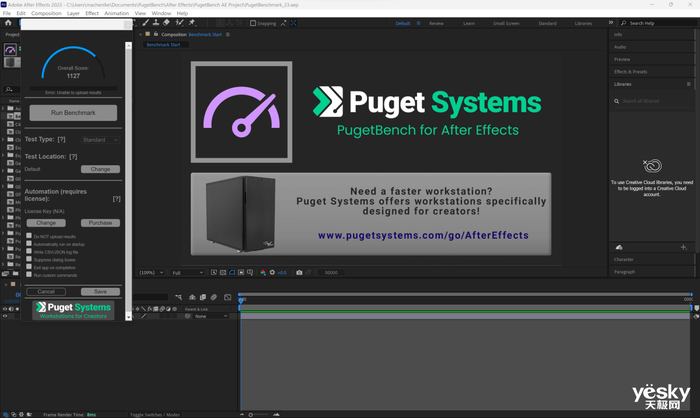Viewport: 700px width, 418px height.
Task: Open the magnification (100%) dropdown
Action: [153, 272]
